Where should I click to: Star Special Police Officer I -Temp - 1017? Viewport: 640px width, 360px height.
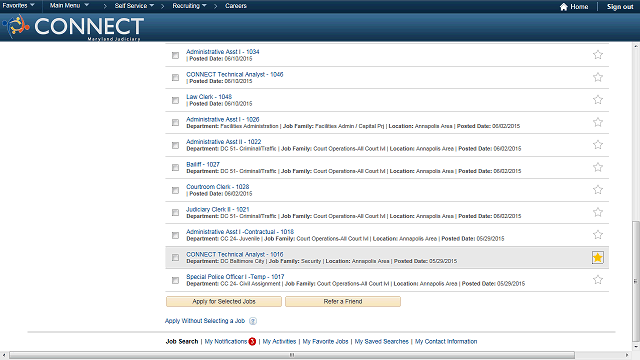pyautogui.click(x=598, y=280)
